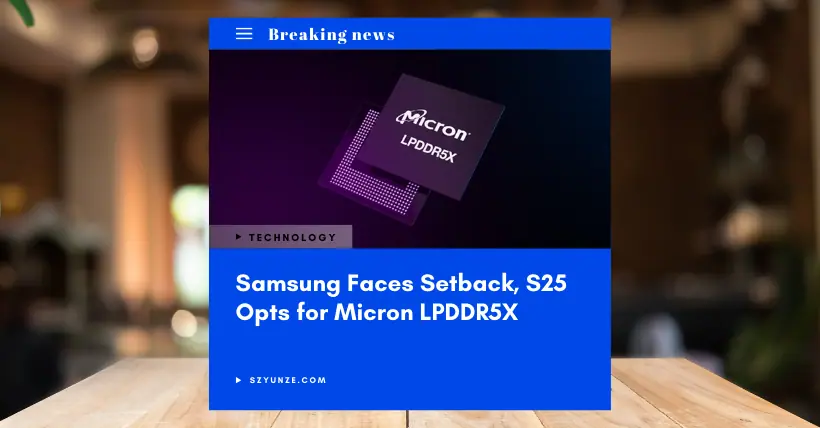Click the Micron logo on the chip

(433, 125)
